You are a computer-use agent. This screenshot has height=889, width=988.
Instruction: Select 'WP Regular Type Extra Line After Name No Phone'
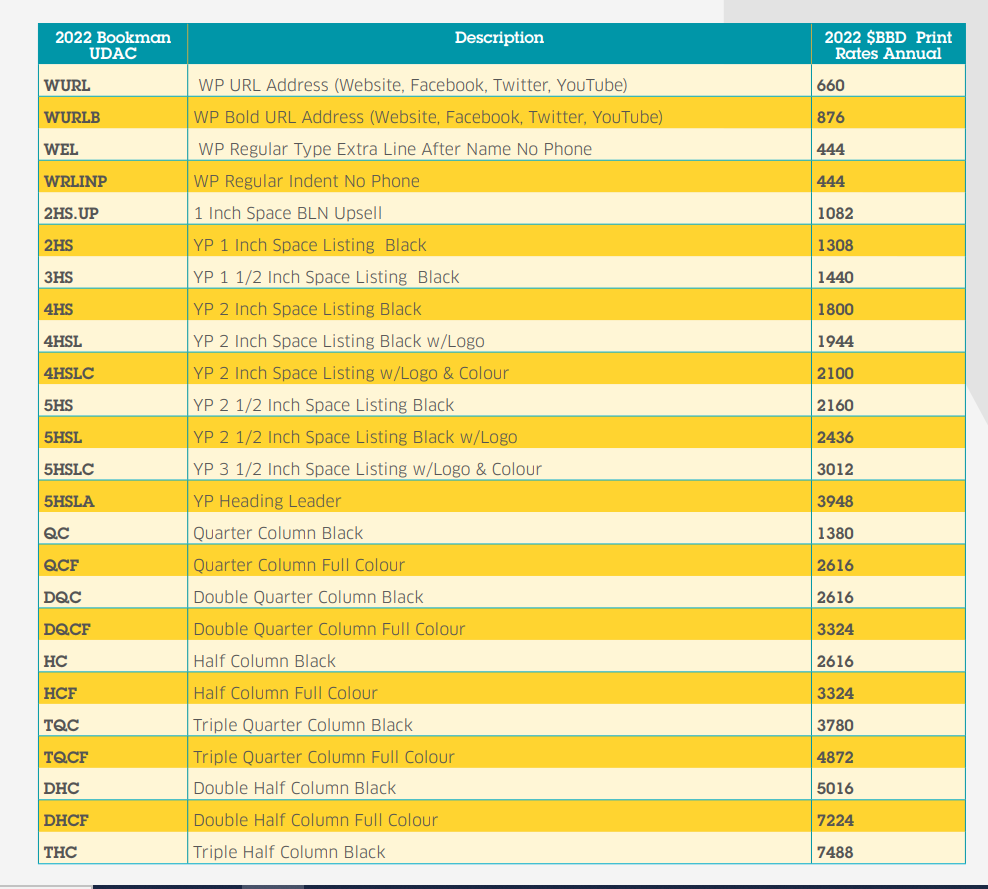click(x=395, y=149)
